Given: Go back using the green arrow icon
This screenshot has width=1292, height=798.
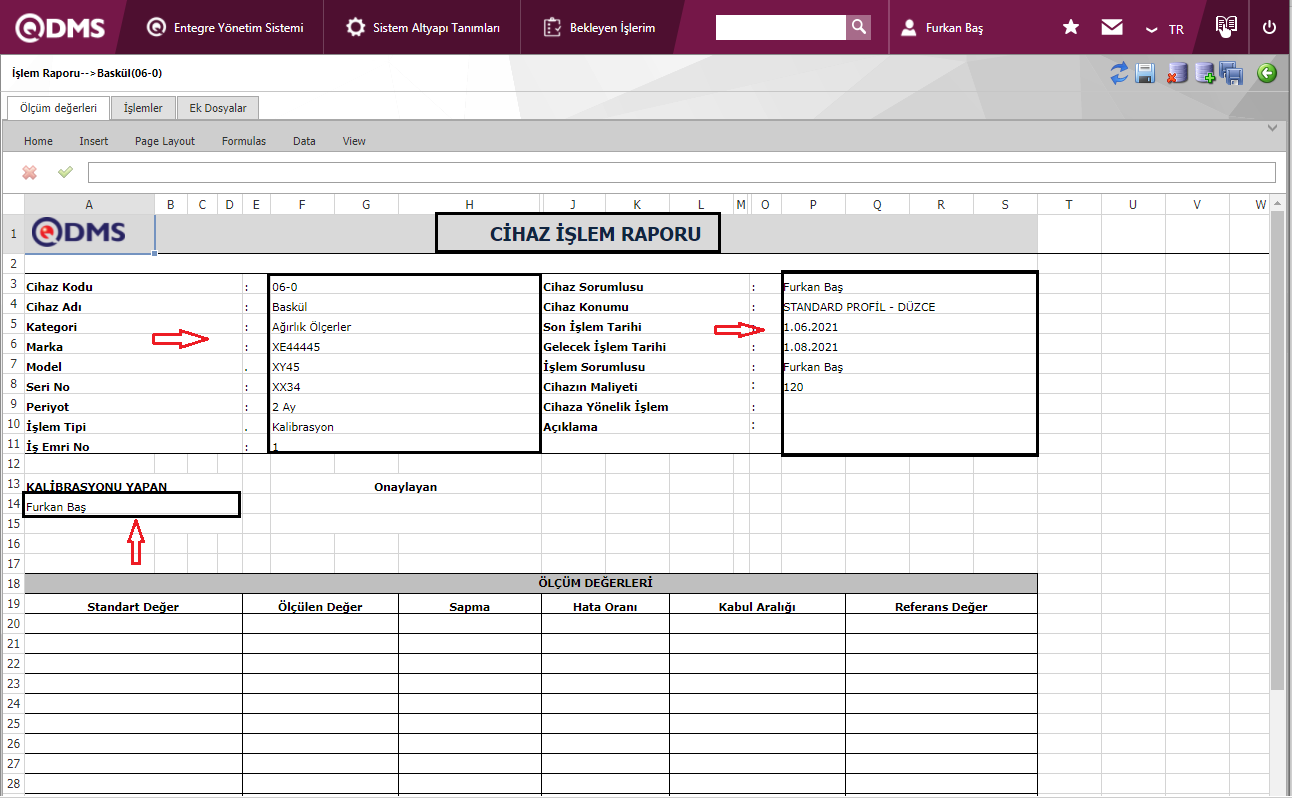Looking at the screenshot, I should click(x=1267, y=73).
